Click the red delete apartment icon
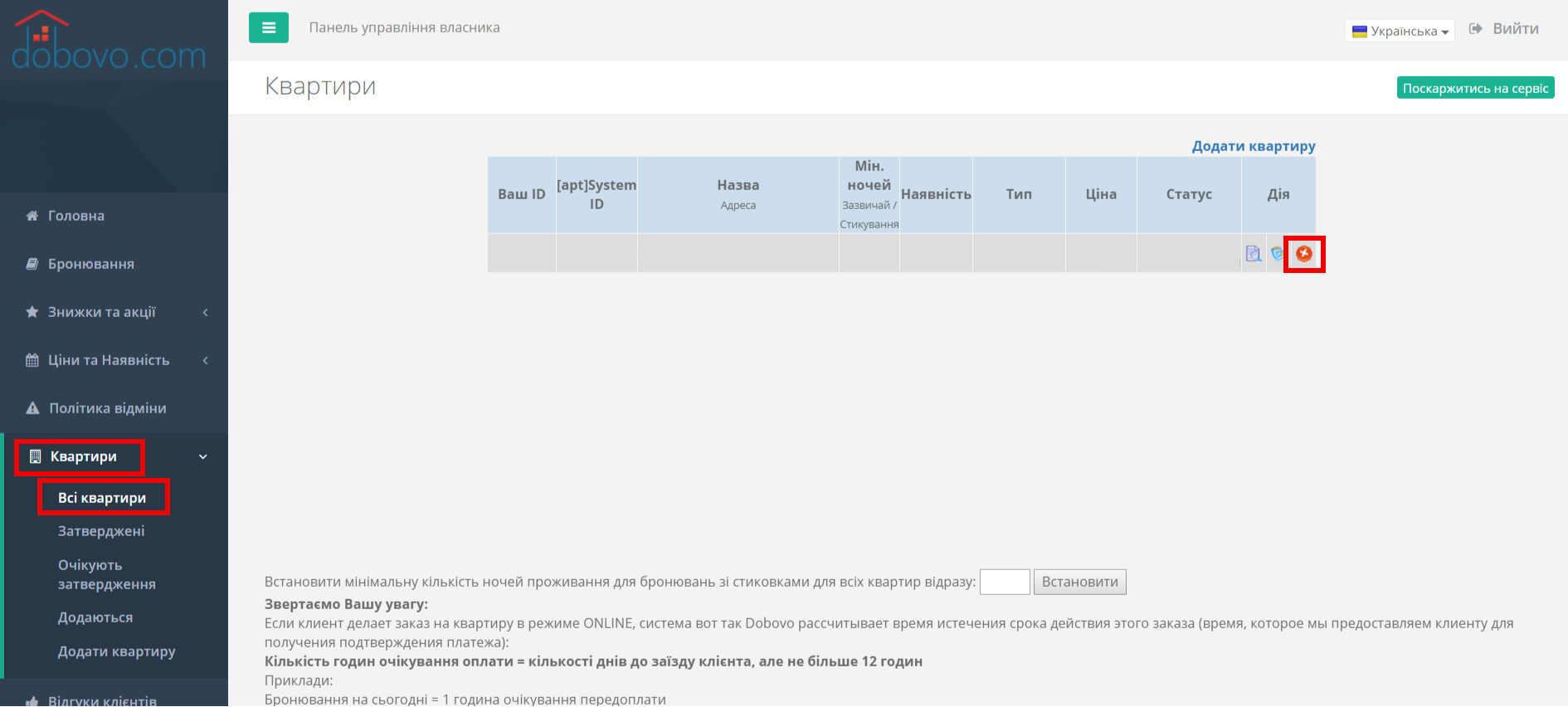 pyautogui.click(x=1304, y=254)
